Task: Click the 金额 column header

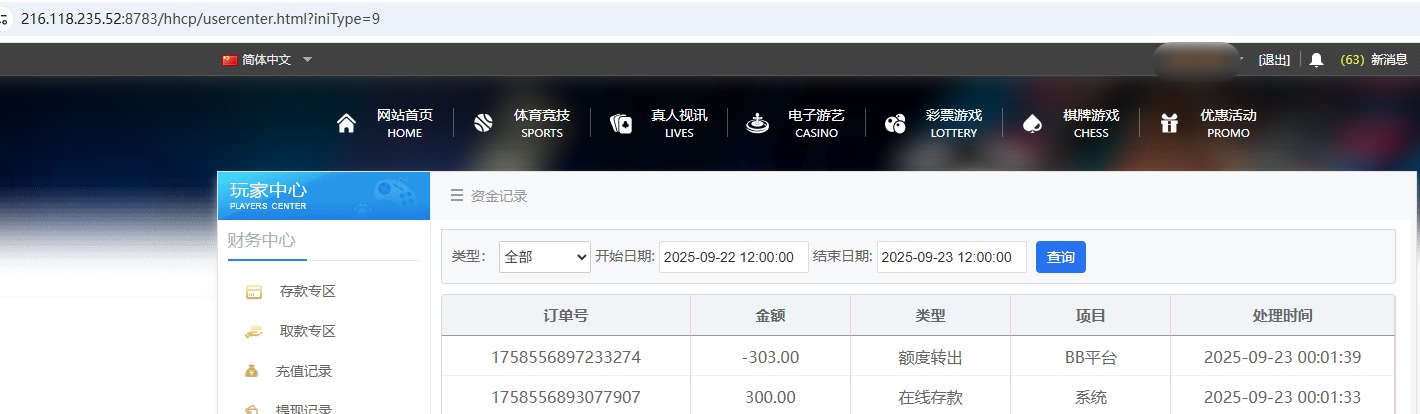Action: pos(770,315)
